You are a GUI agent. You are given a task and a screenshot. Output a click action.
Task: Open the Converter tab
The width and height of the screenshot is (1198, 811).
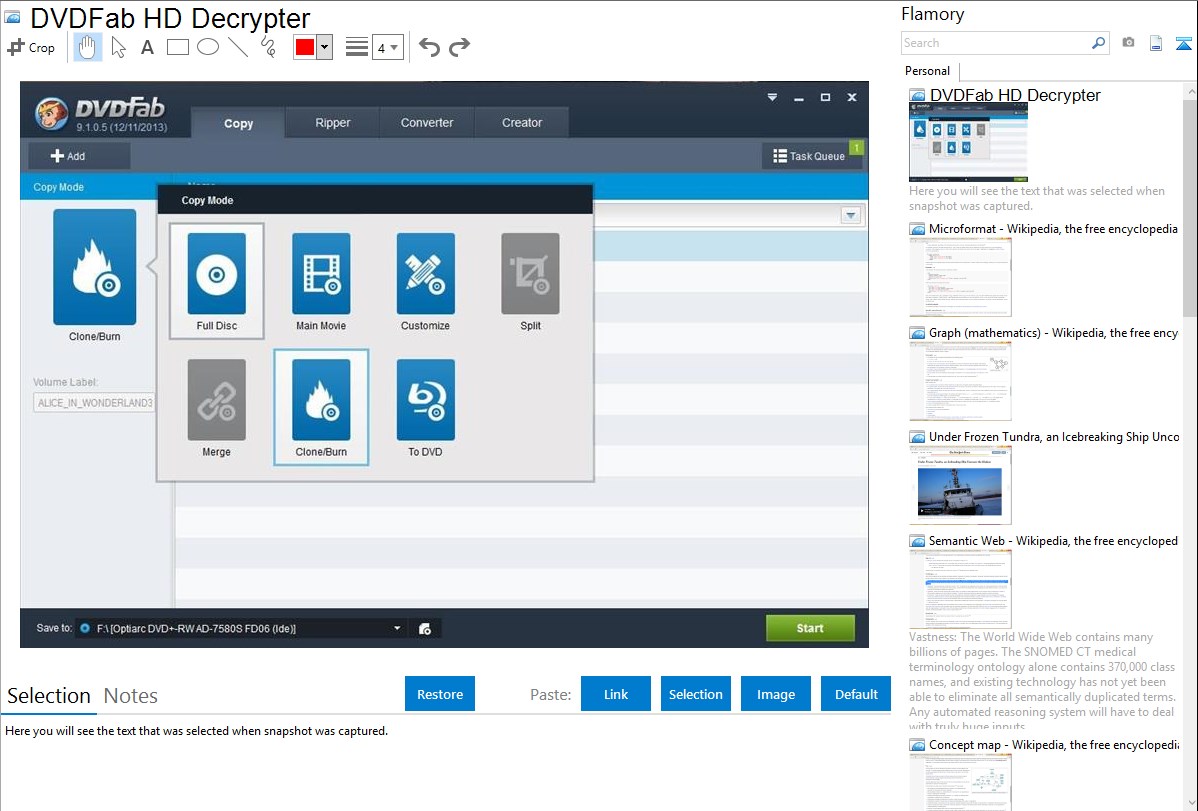click(x=427, y=122)
